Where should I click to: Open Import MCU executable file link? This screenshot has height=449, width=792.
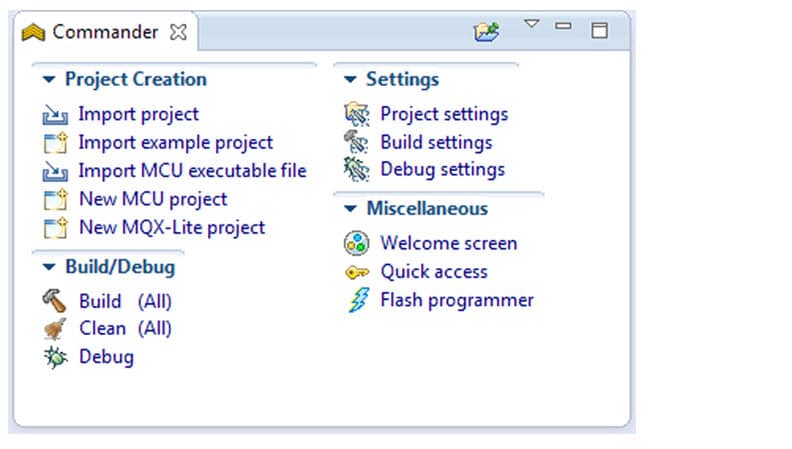point(192,171)
